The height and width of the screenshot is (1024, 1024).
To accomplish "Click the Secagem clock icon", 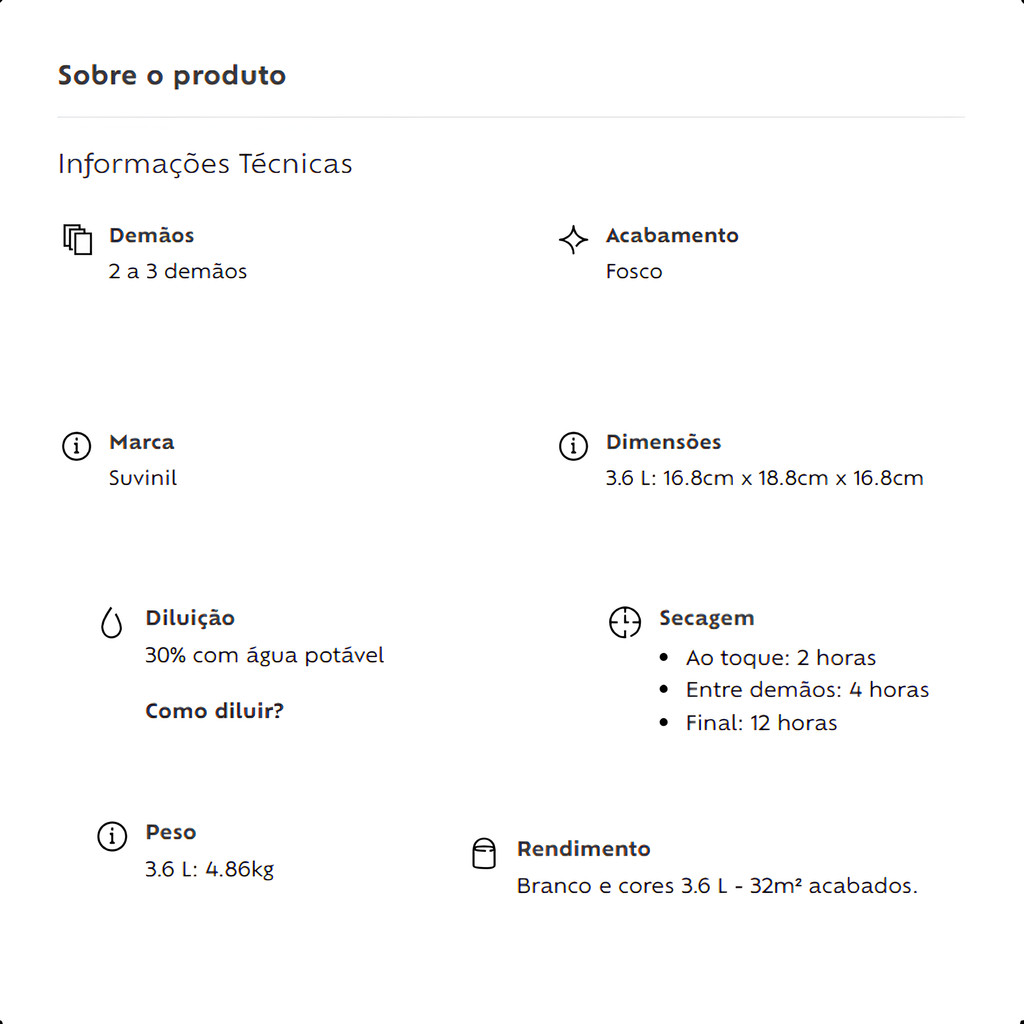I will tap(625, 622).
